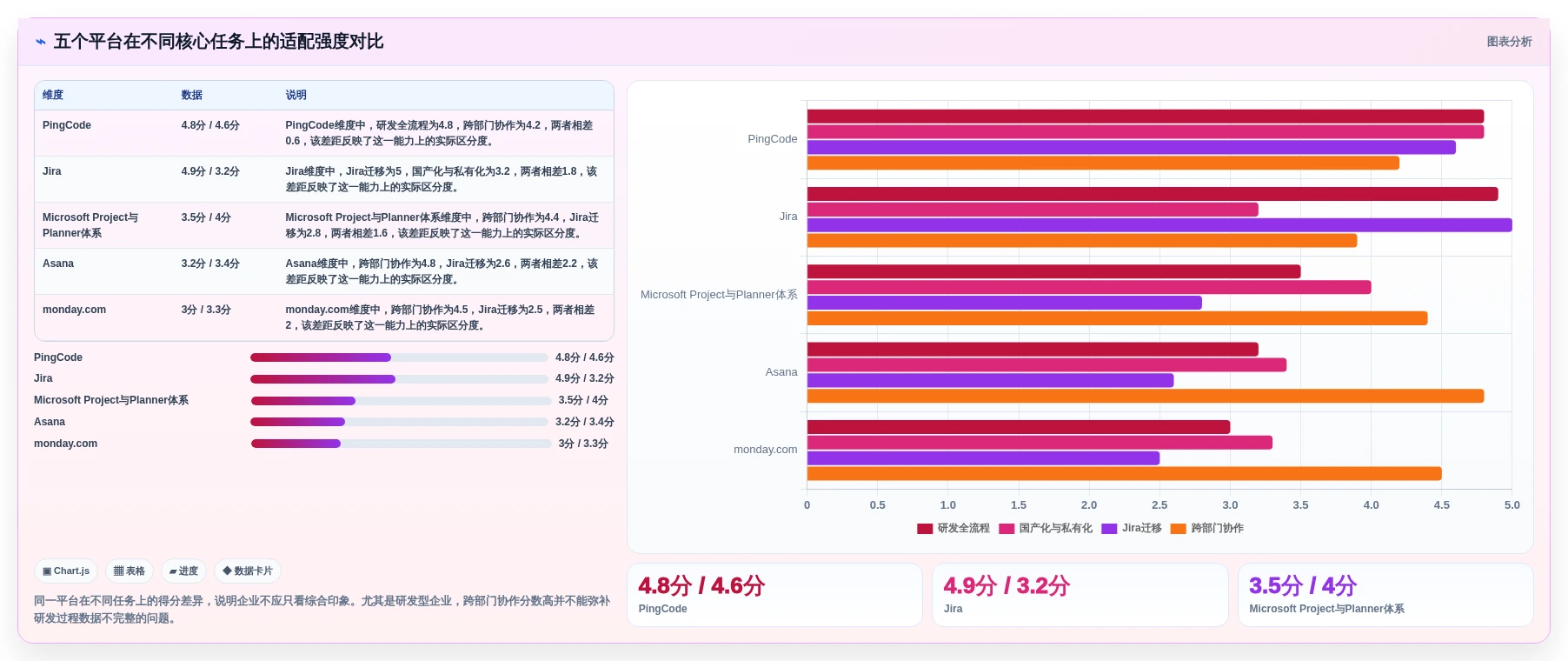The width and height of the screenshot is (1568, 661).
Task: Click the monday.com y-axis label in chart
Action: pyautogui.click(x=766, y=450)
